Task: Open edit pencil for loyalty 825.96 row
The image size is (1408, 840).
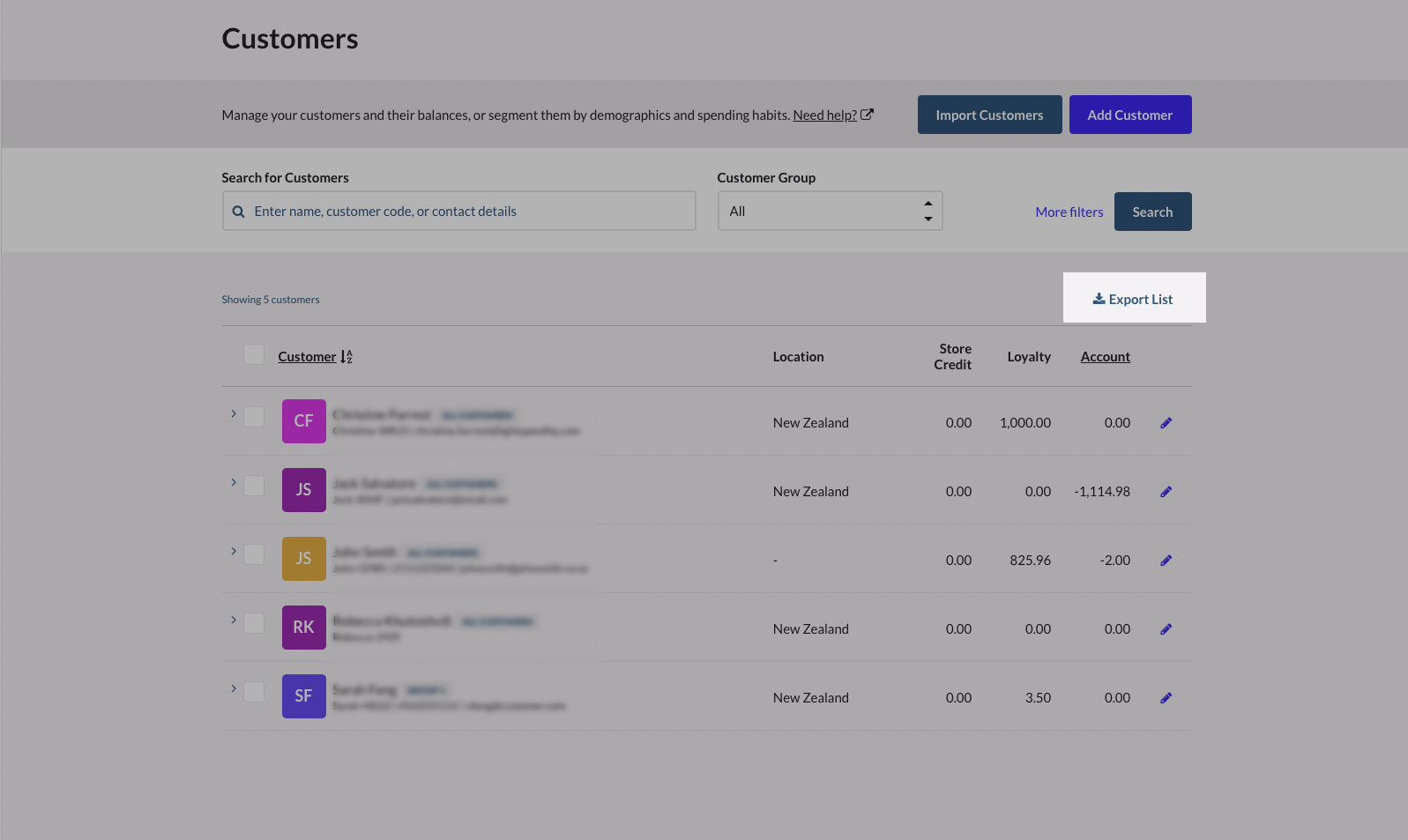Action: pyautogui.click(x=1166, y=561)
